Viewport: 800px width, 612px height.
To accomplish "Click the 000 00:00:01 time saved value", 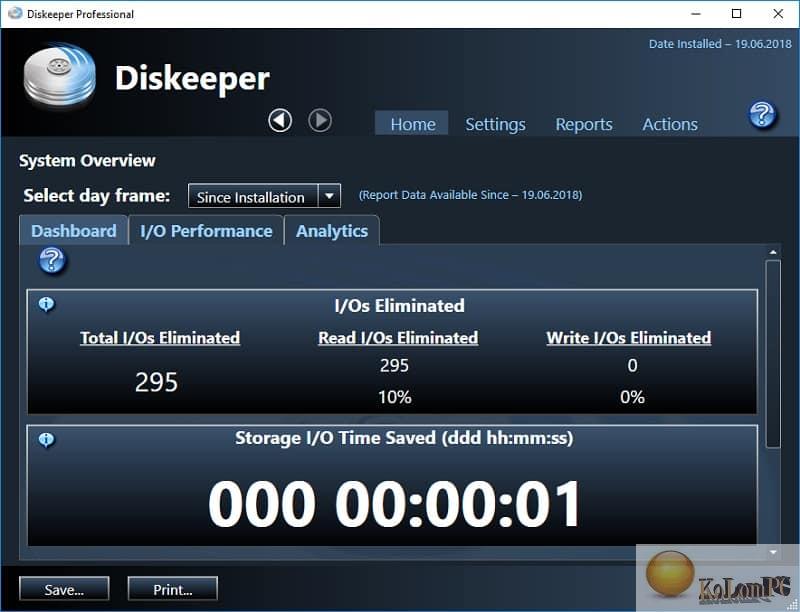I will coord(394,504).
